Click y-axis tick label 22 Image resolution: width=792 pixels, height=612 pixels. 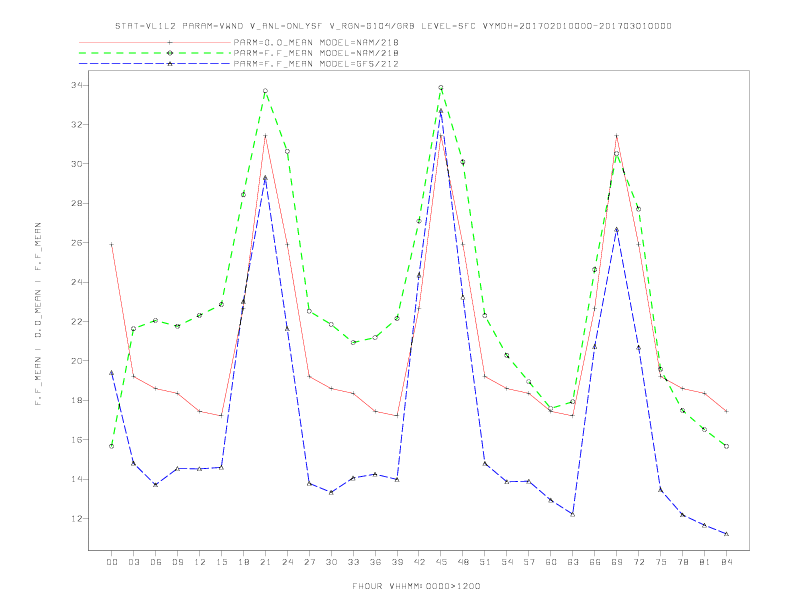77,322
